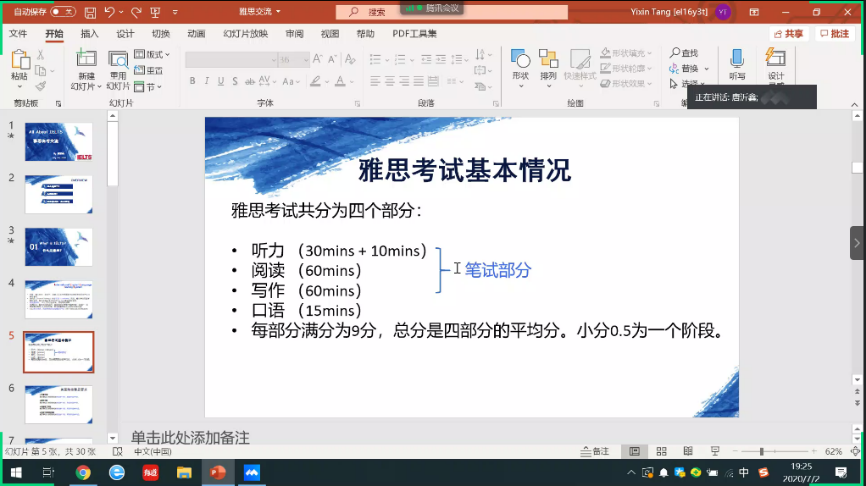
Task: Click the 听写 dictate microphone icon
Action: (x=737, y=58)
